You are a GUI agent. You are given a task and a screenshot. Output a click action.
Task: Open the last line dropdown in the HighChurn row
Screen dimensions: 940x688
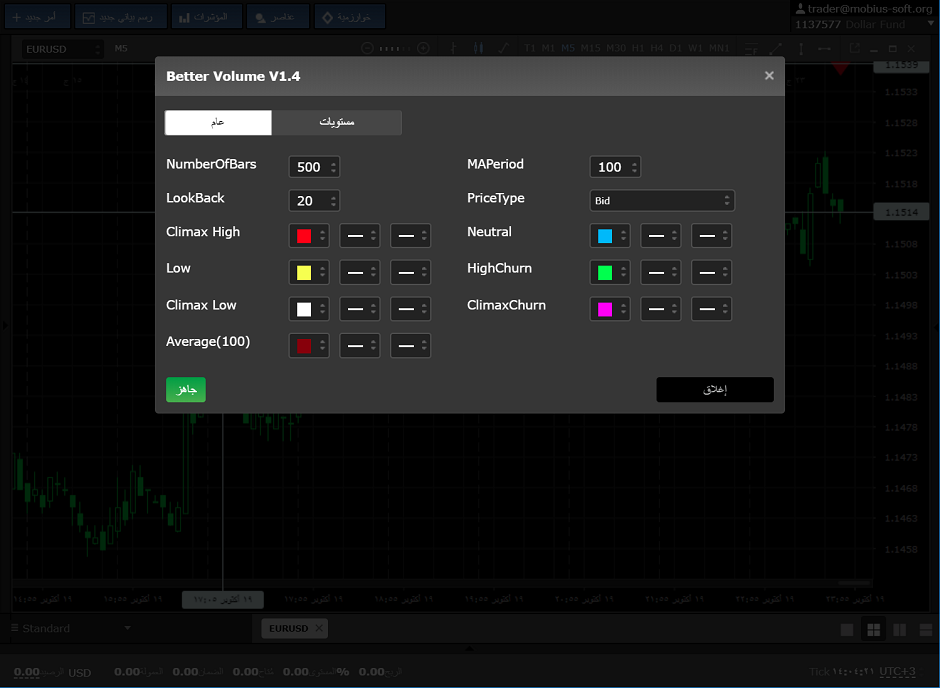[712, 273]
